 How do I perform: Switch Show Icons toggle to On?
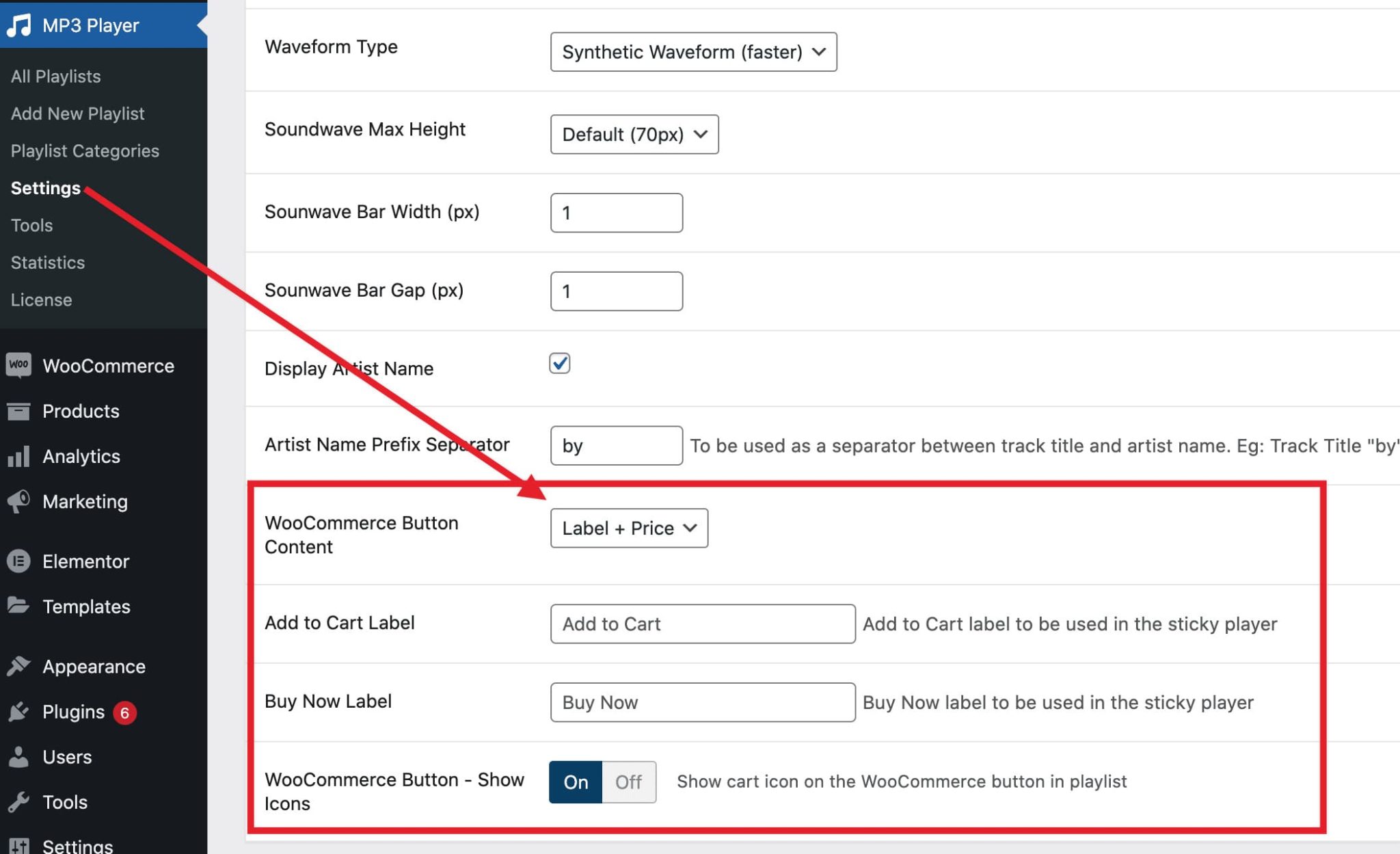point(576,782)
